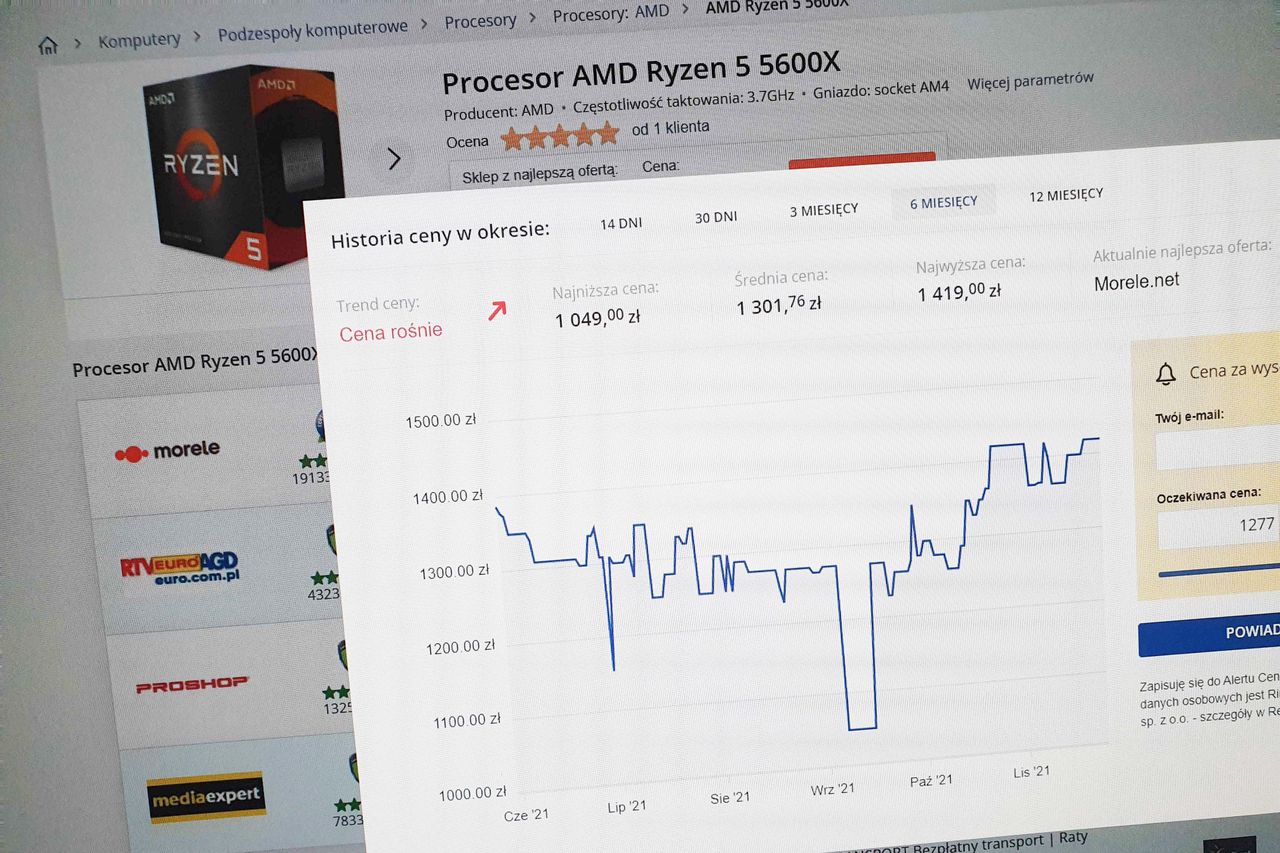Open Więcej parametrów link

pos(1030,81)
